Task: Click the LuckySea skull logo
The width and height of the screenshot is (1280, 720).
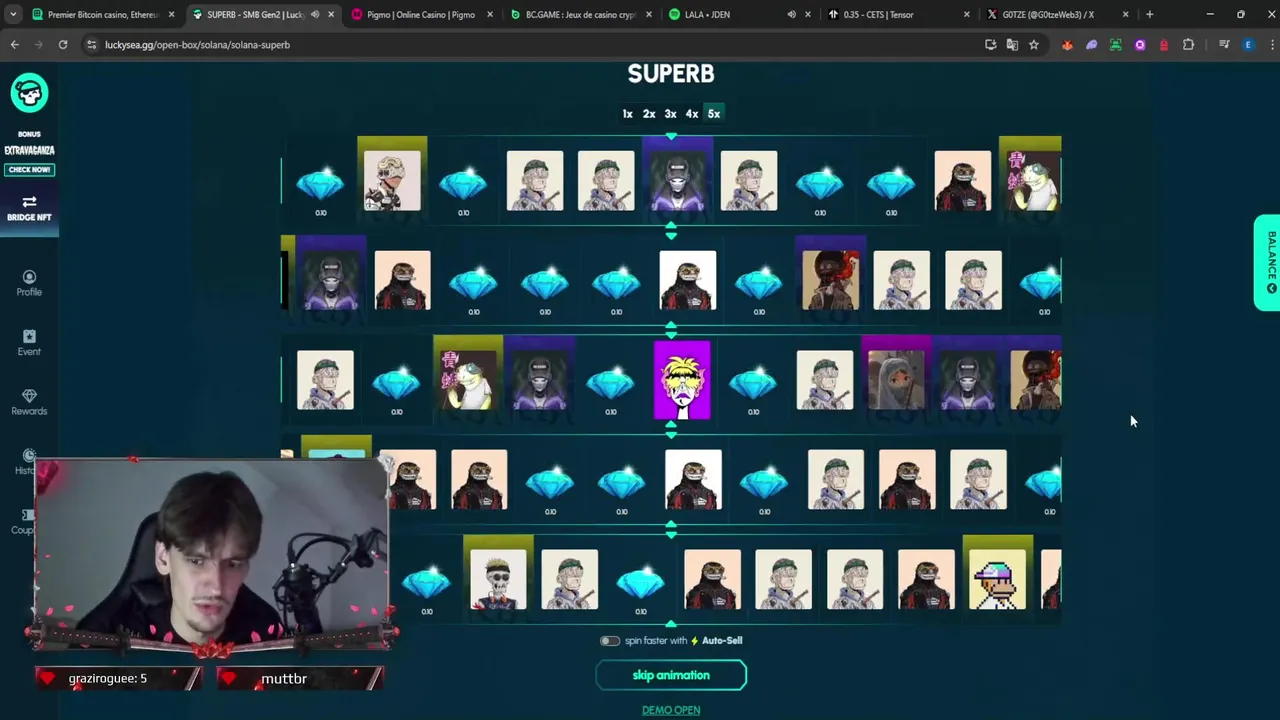Action: [29, 93]
